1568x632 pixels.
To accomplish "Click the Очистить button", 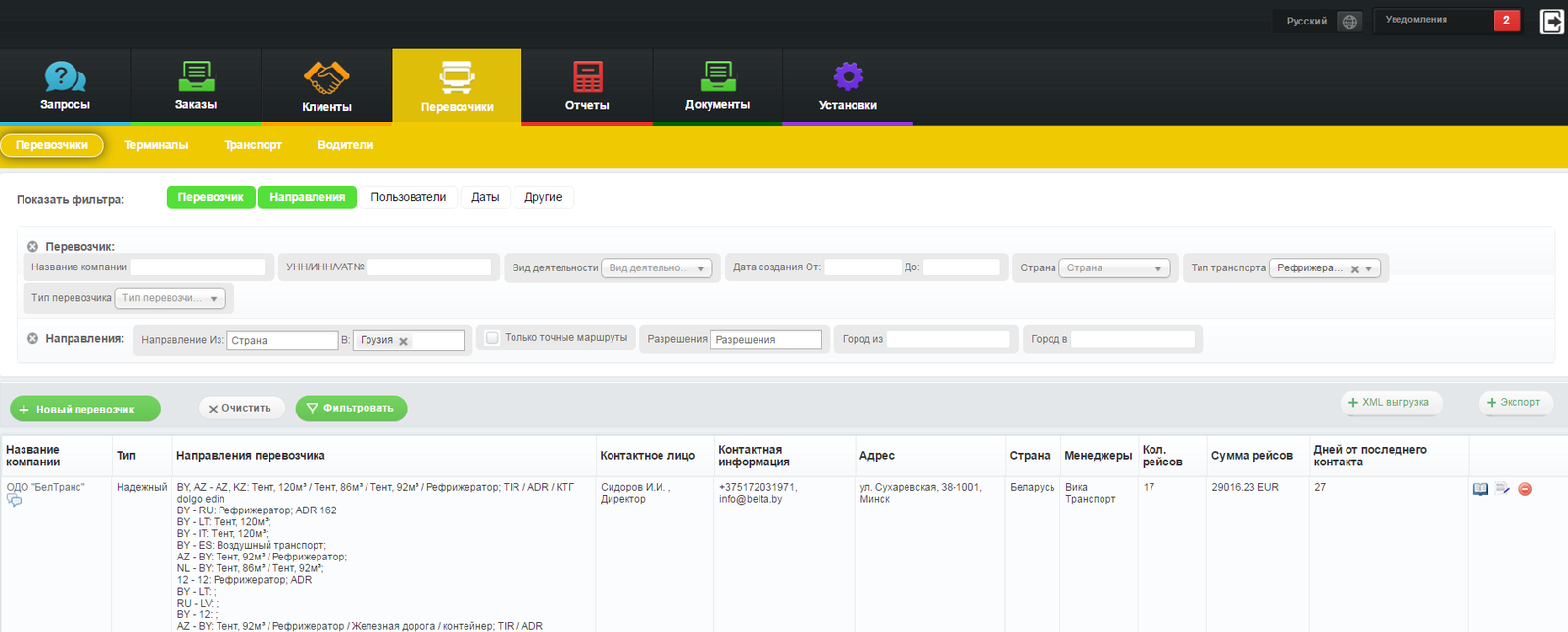I will point(241,409).
